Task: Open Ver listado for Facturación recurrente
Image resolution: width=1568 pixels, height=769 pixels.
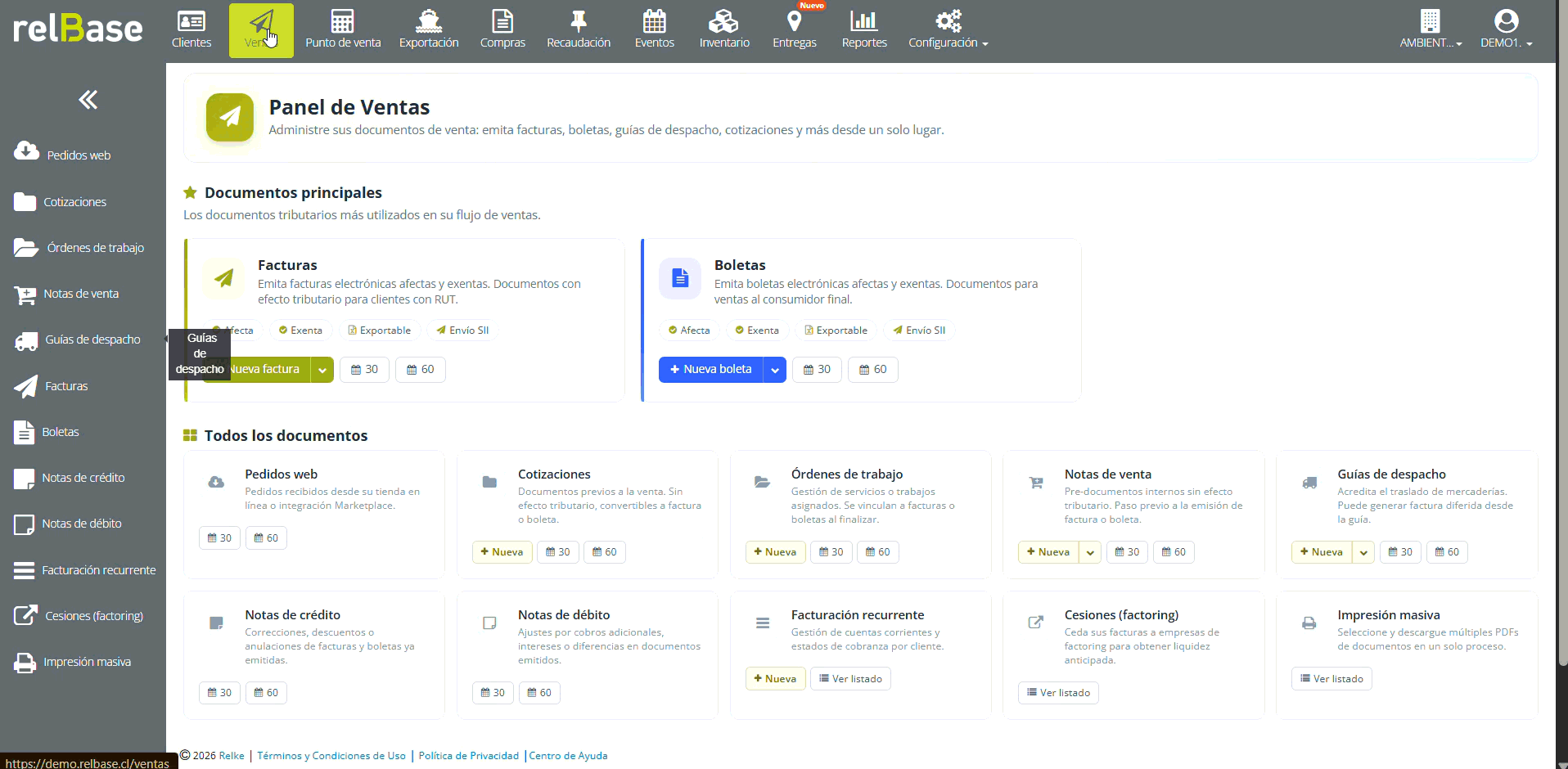Action: click(850, 679)
